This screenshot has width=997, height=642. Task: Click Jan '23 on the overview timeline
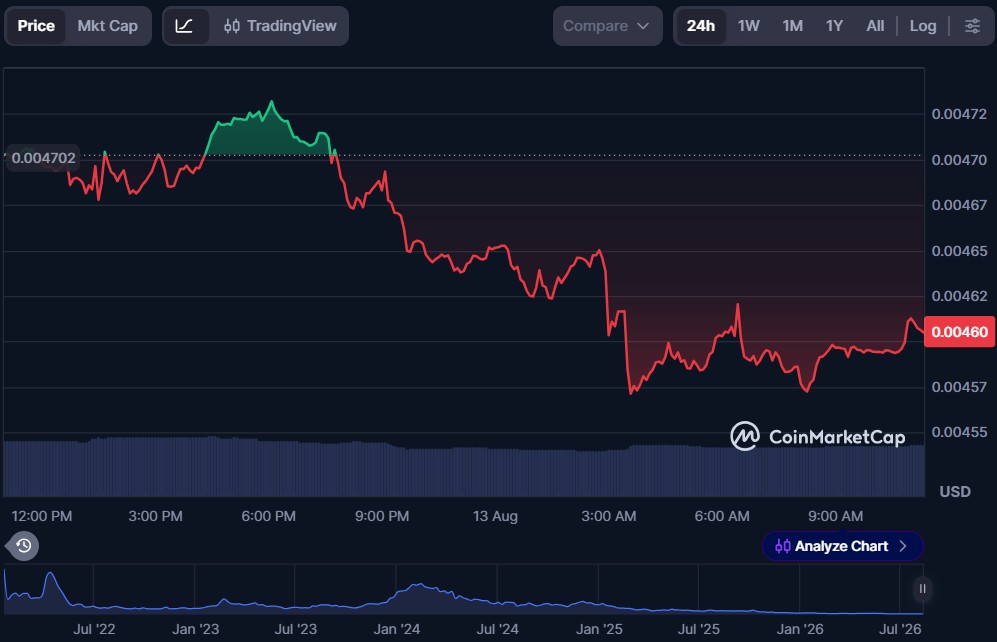195,629
